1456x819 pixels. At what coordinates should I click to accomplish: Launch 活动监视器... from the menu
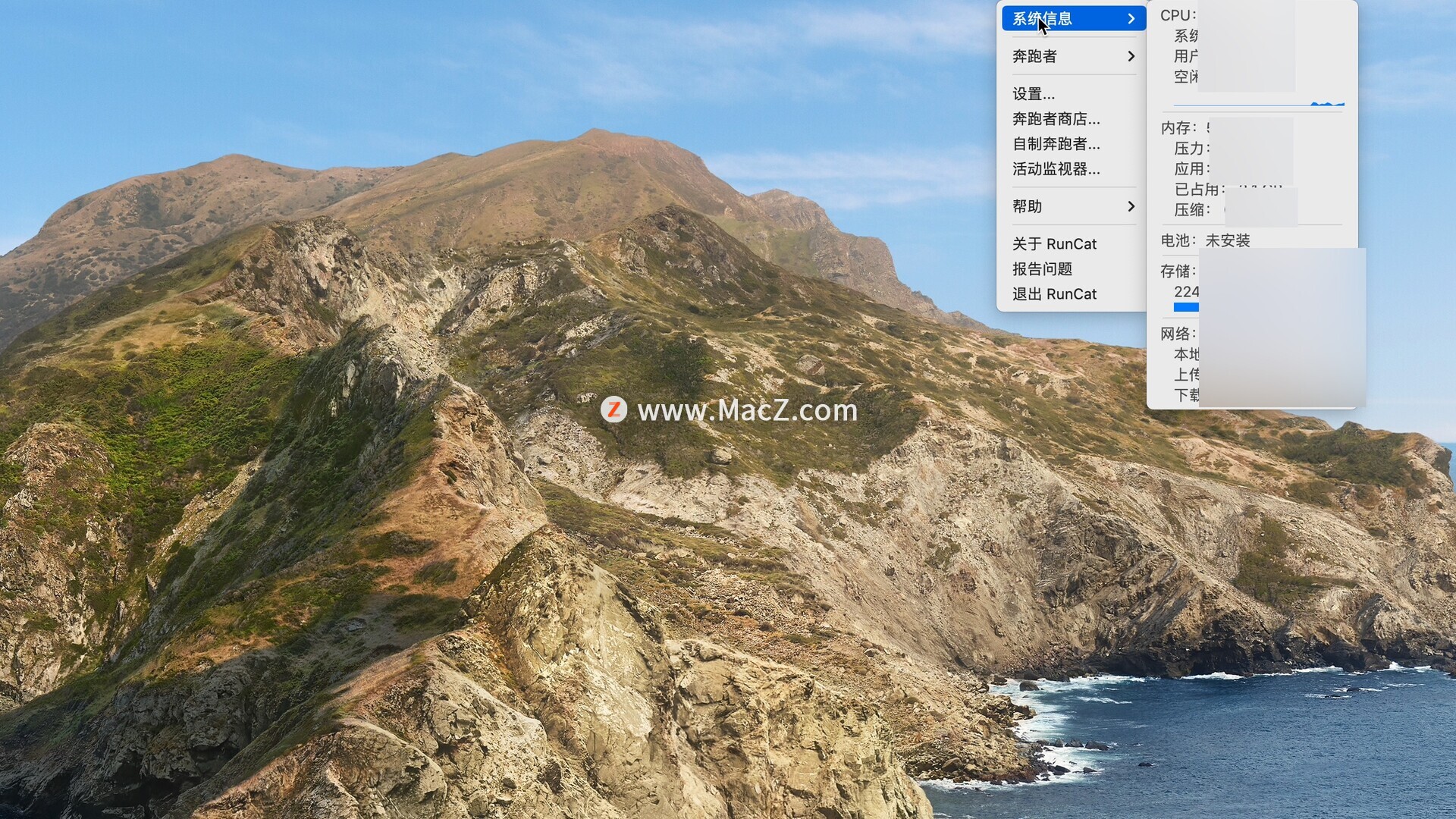tap(1056, 169)
